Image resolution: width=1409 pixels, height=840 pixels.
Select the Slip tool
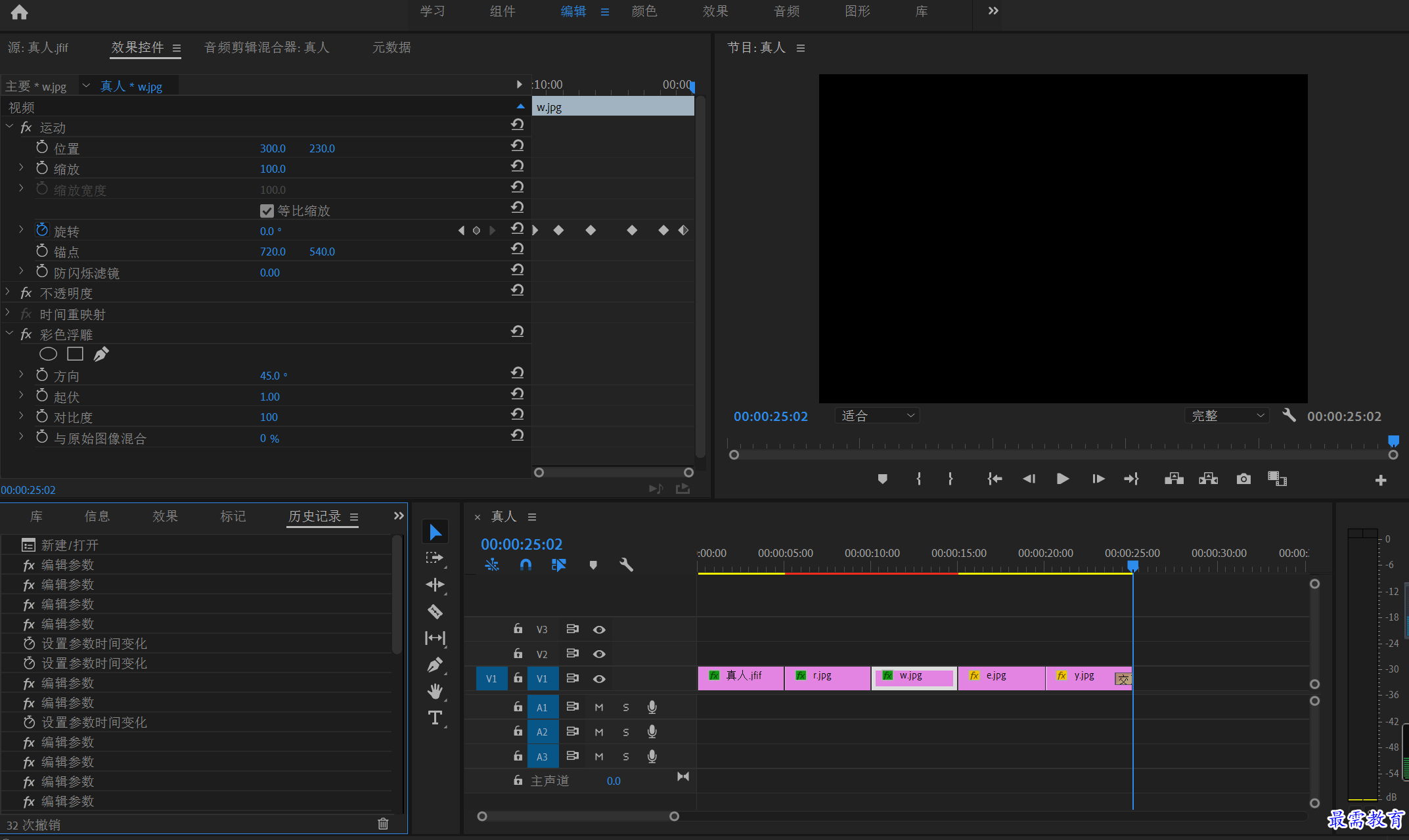pos(435,638)
